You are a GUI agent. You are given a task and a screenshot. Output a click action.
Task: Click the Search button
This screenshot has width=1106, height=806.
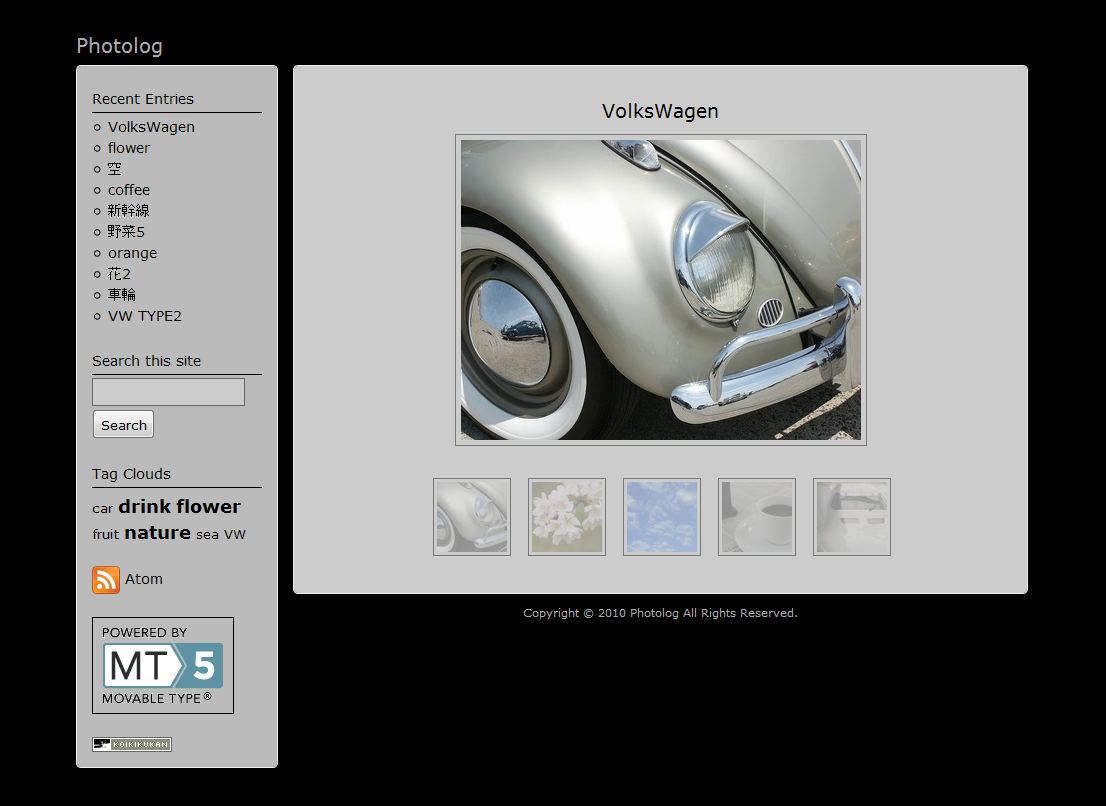(x=123, y=425)
